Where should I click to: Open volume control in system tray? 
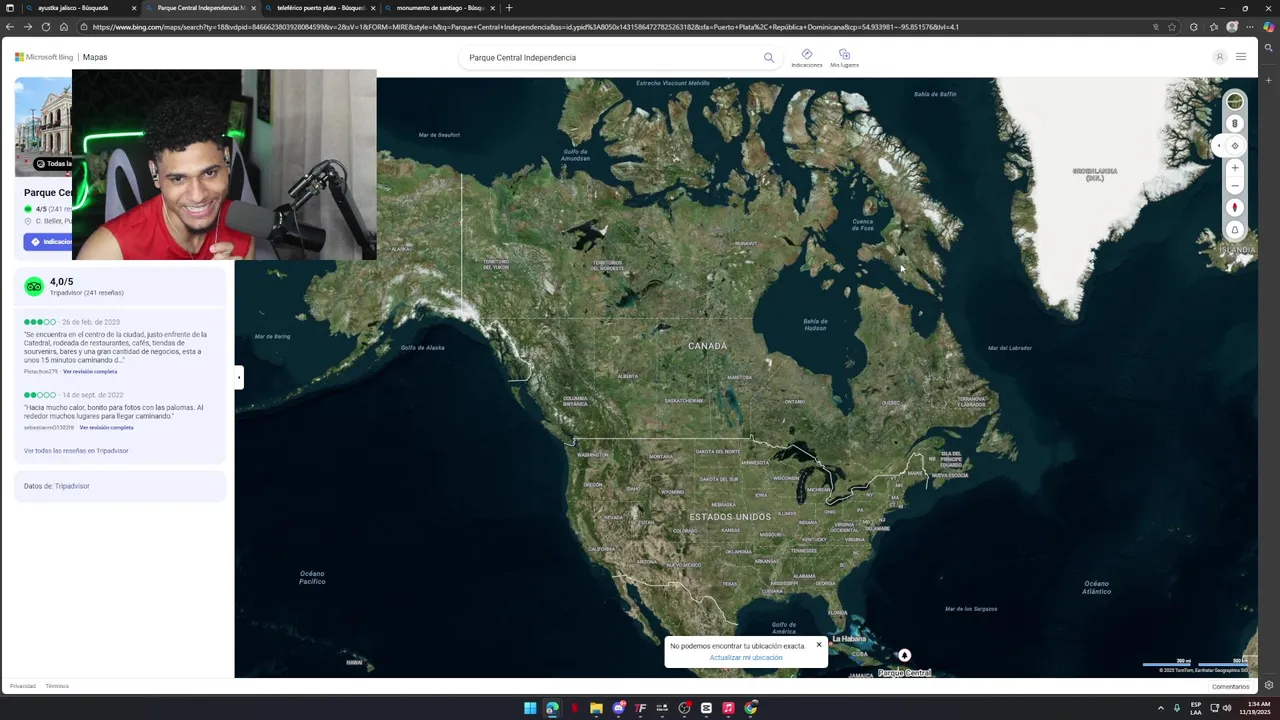coord(1227,708)
